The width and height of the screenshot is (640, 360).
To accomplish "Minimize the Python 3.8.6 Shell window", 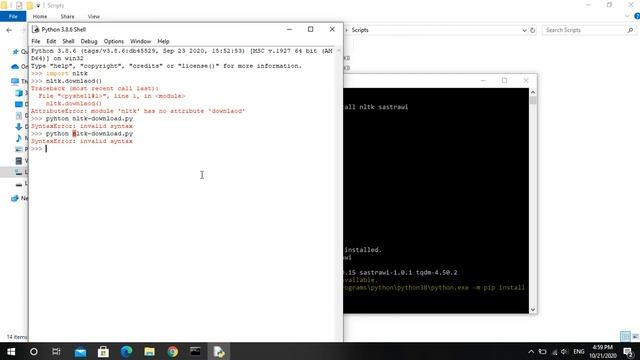I will pyautogui.click(x=289, y=29).
